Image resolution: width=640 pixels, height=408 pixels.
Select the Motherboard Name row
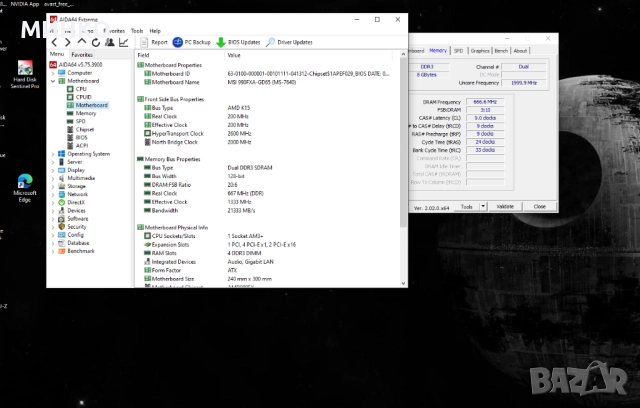click(267, 82)
